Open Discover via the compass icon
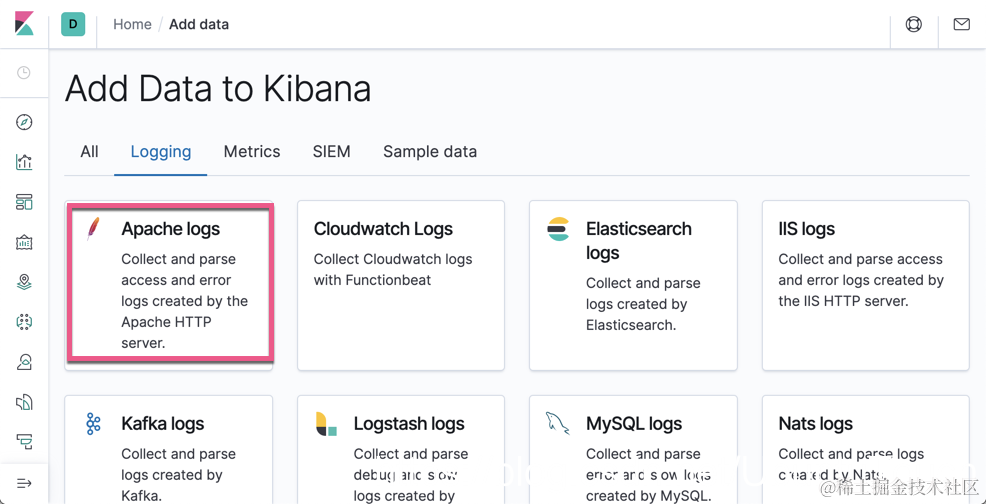The height and width of the screenshot is (504, 986). 24,122
